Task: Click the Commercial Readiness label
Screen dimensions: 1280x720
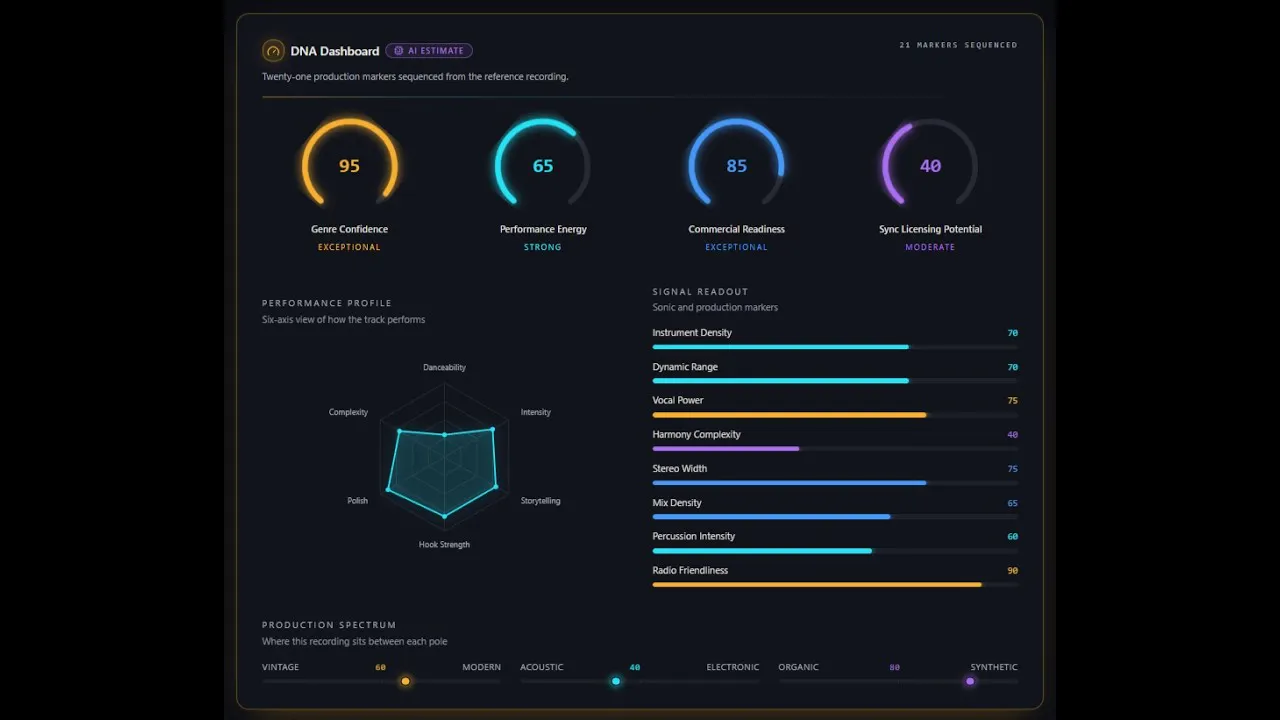Action: click(x=737, y=229)
